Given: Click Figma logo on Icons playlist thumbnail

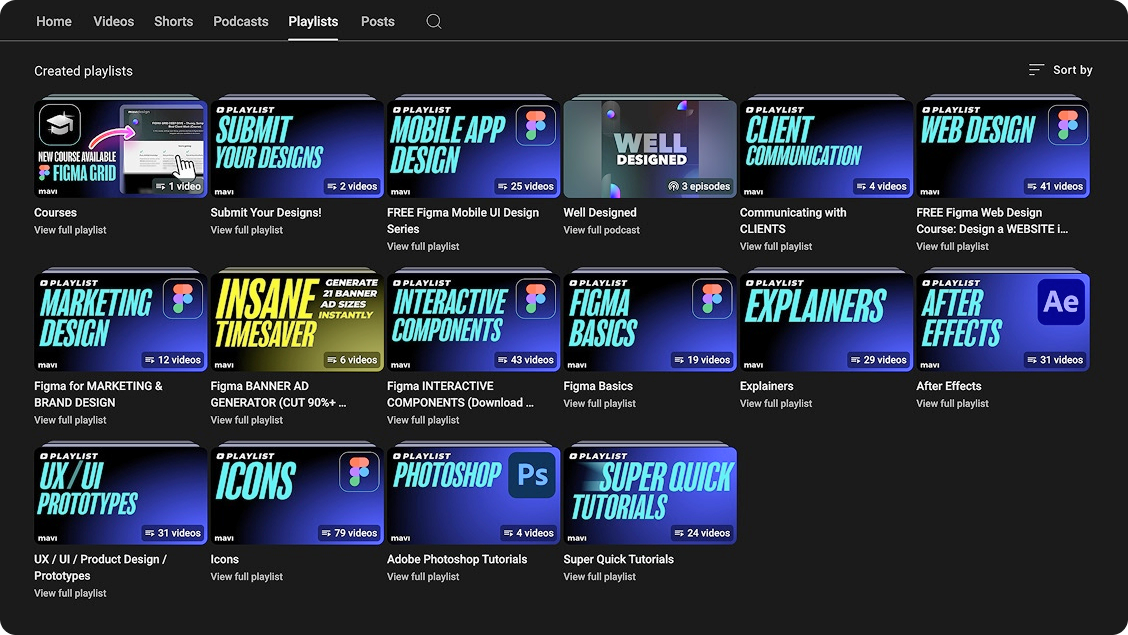Looking at the screenshot, I should pyautogui.click(x=359, y=472).
